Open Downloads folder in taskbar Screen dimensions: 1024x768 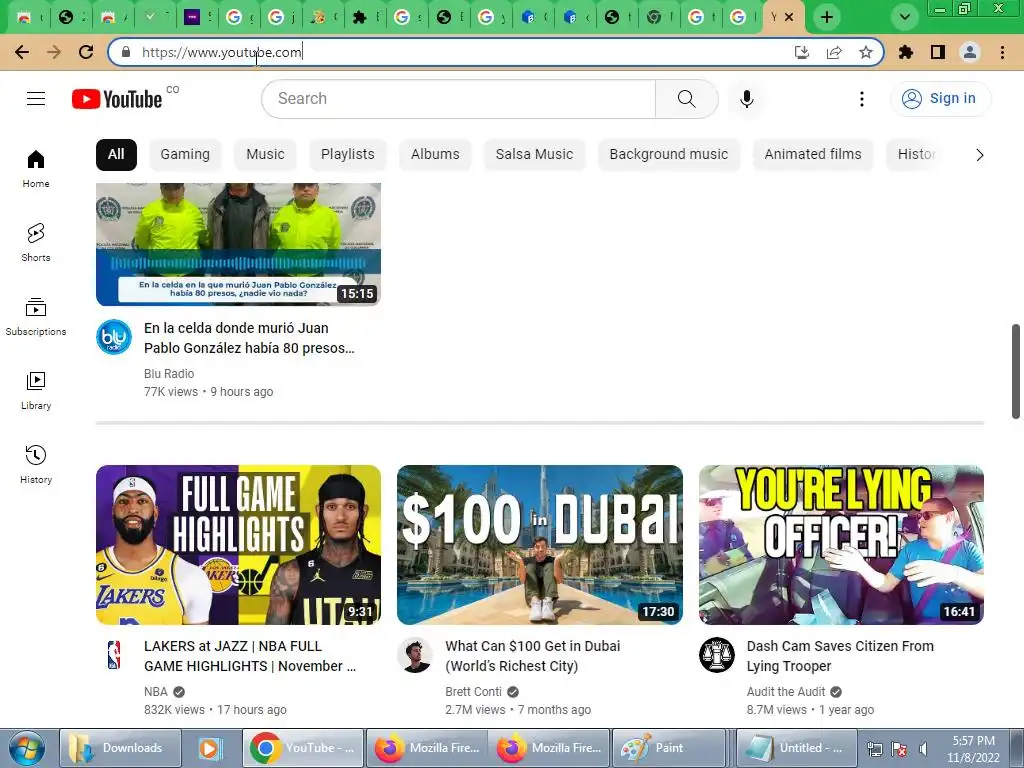[120, 748]
